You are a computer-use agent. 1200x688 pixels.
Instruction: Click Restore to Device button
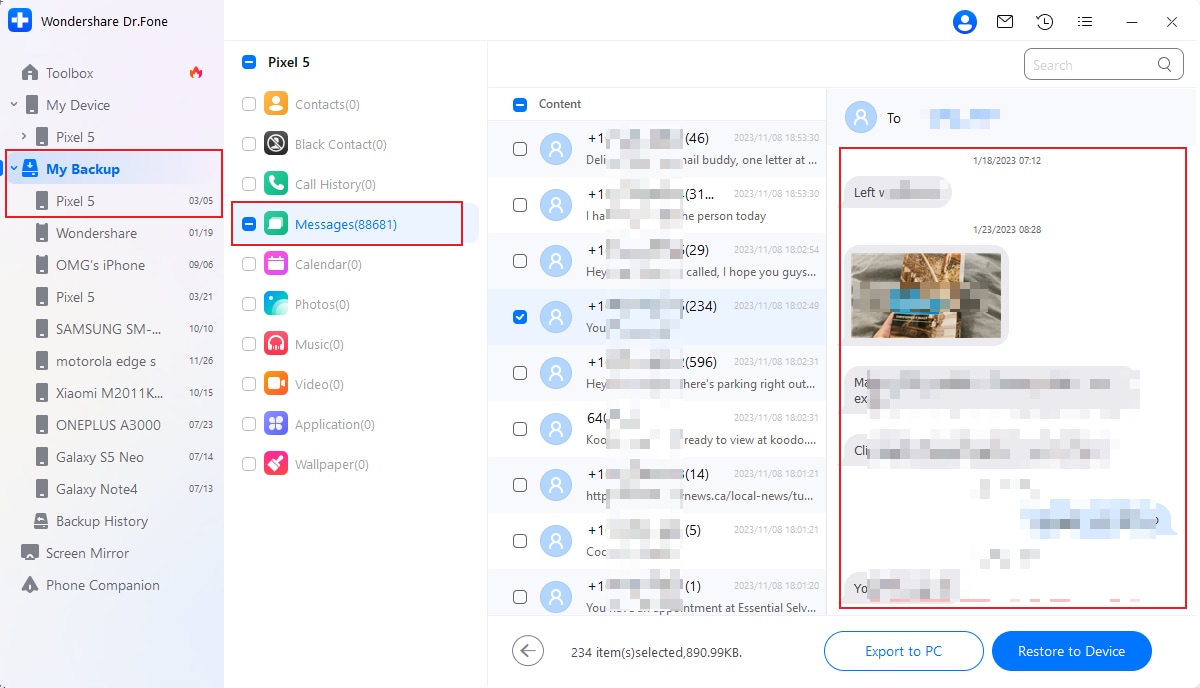point(1072,651)
